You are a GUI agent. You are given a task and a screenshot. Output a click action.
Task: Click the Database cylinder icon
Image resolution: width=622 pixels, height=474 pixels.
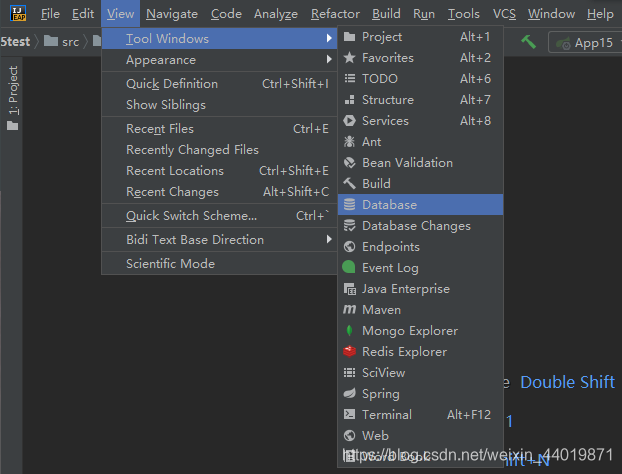pyautogui.click(x=349, y=205)
